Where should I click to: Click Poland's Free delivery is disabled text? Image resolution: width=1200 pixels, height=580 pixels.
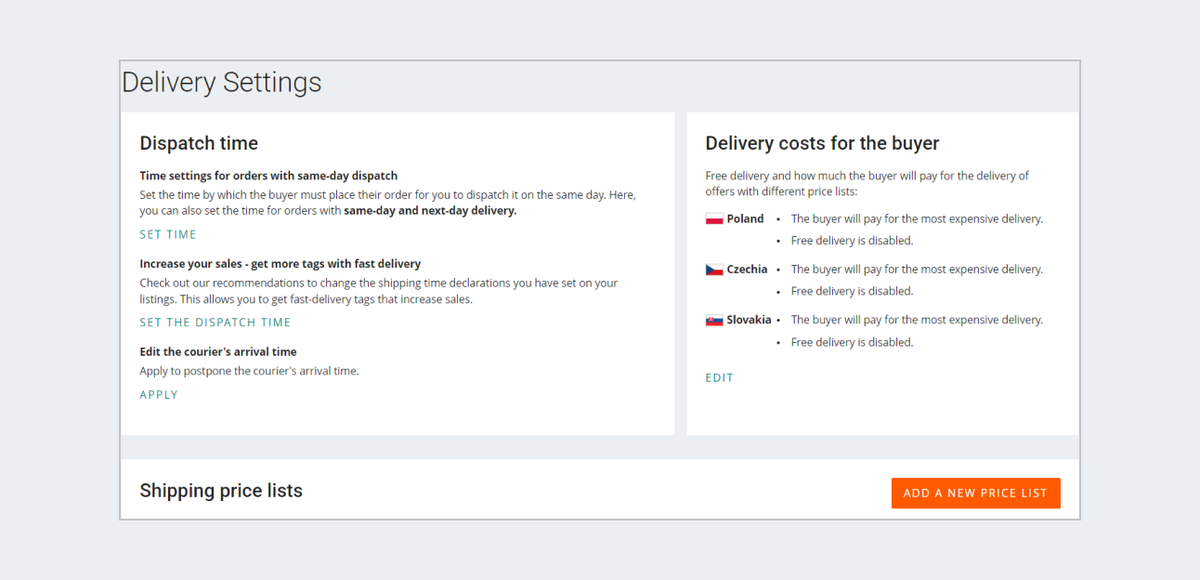tap(851, 241)
